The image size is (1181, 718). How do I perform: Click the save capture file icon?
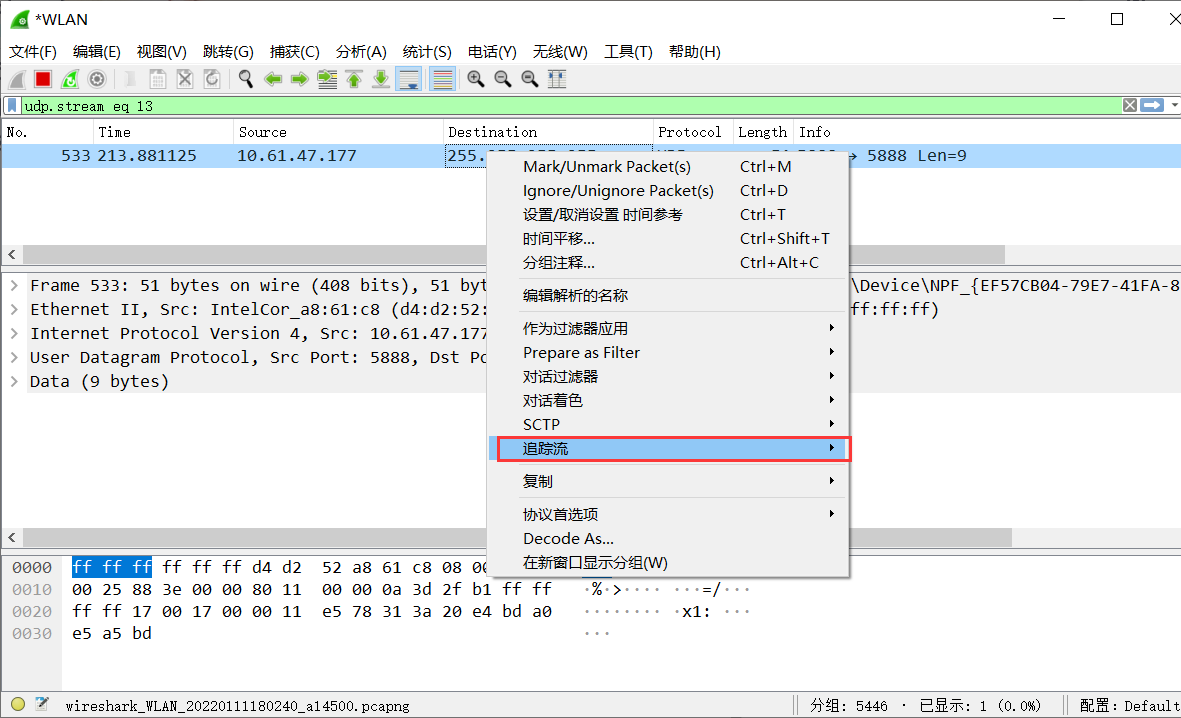(x=157, y=79)
